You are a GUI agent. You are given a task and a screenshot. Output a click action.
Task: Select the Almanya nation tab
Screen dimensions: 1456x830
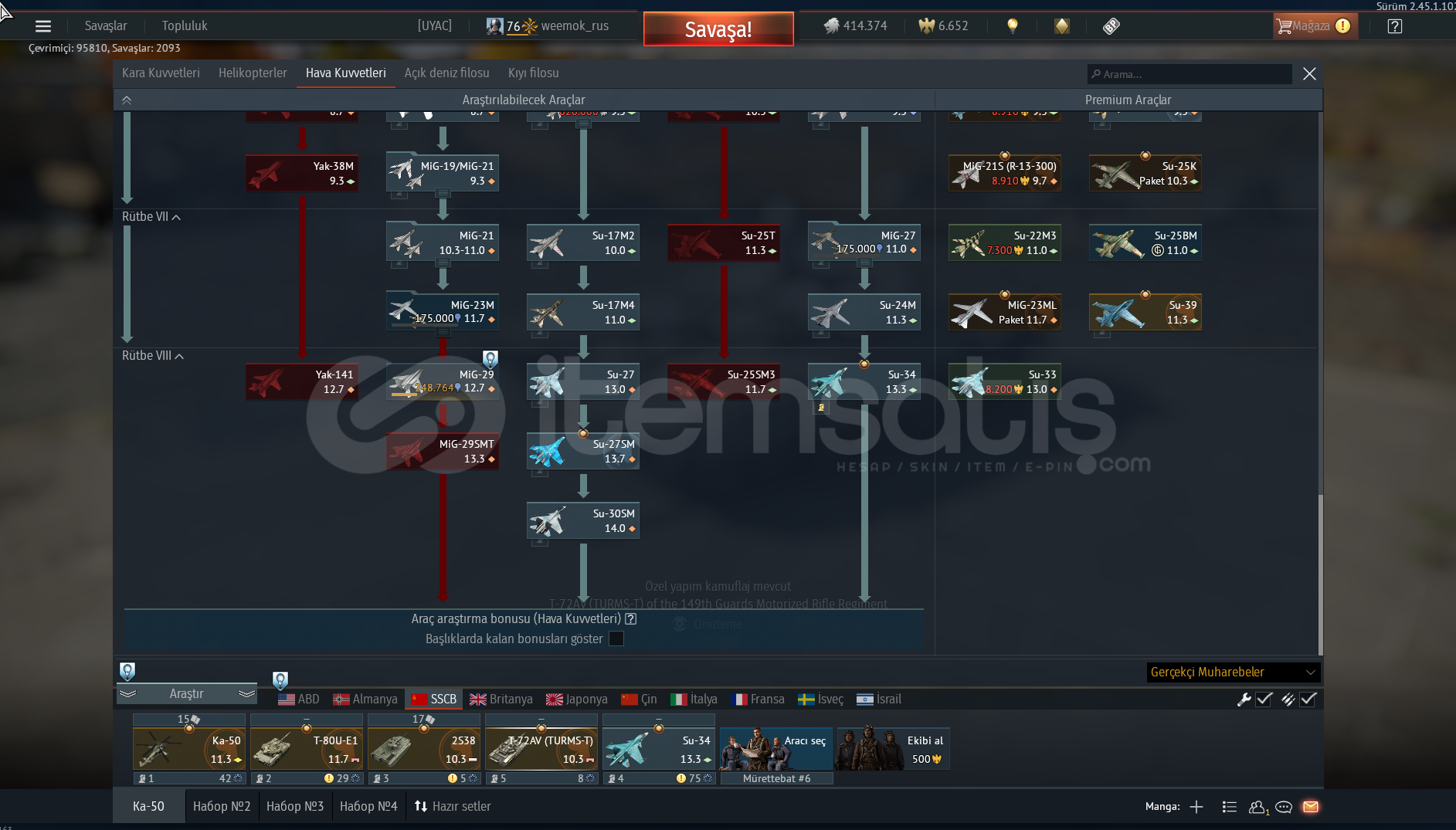[365, 699]
